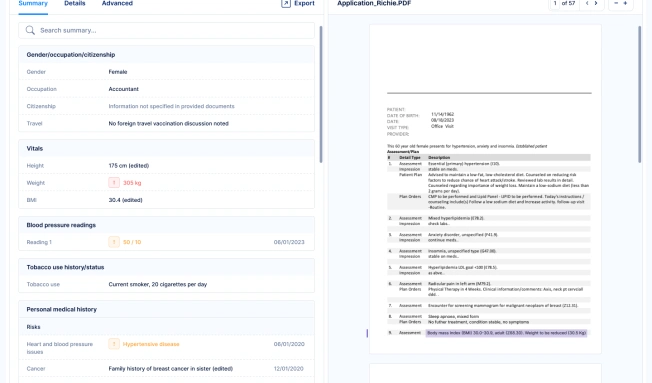
Task: Switch to the Advanced tab
Action: [117, 3]
